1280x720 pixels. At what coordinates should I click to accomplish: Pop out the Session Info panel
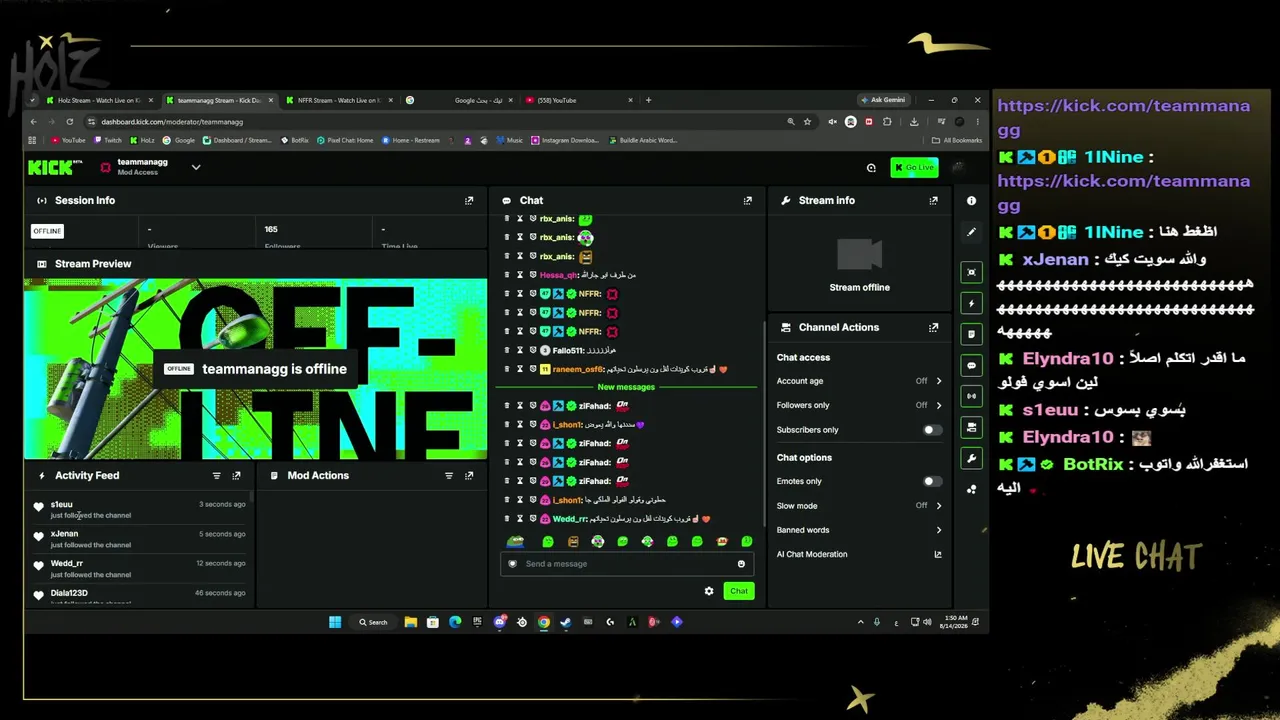tap(469, 200)
